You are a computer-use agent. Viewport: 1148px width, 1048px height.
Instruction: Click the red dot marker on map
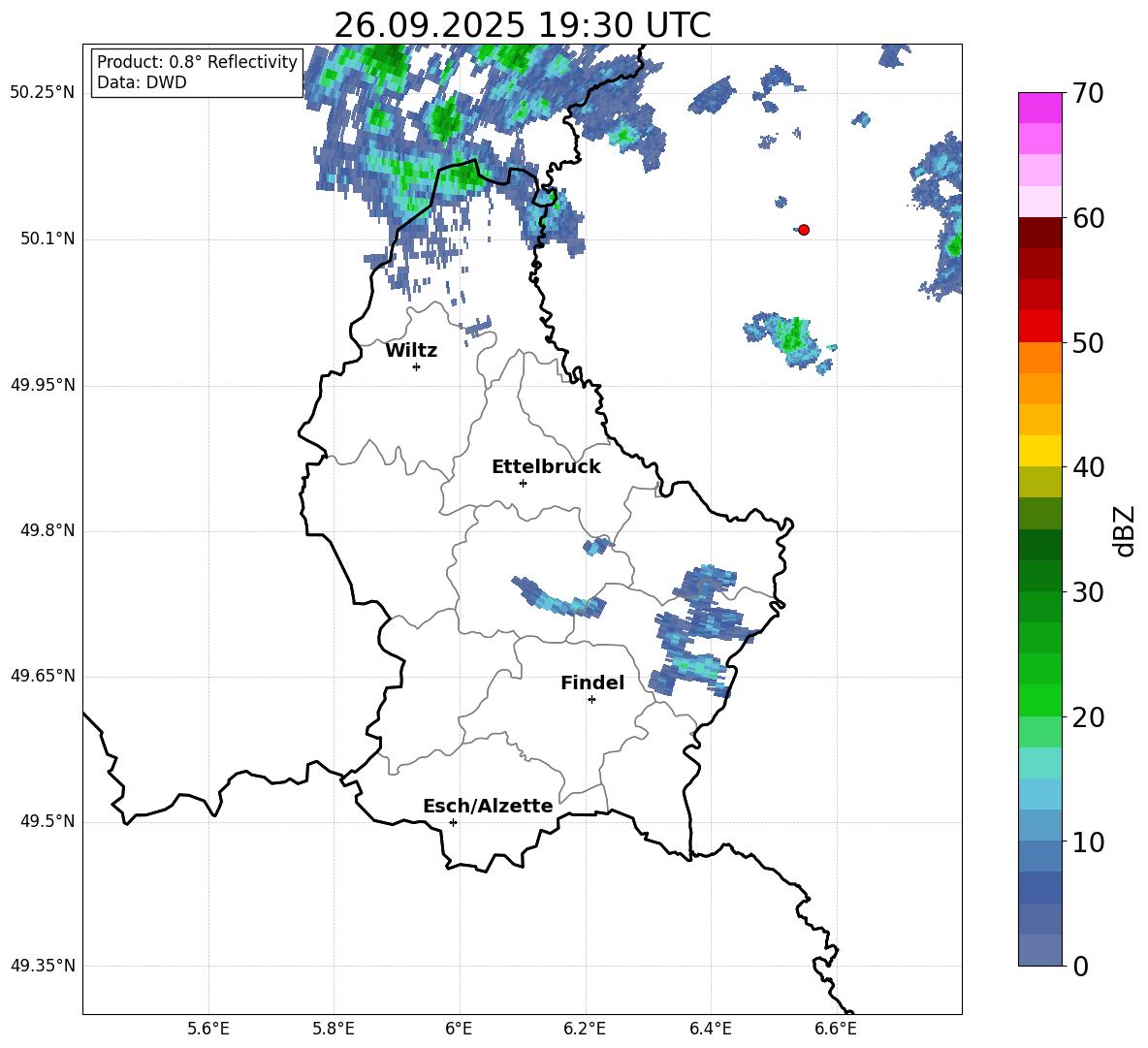click(x=804, y=230)
